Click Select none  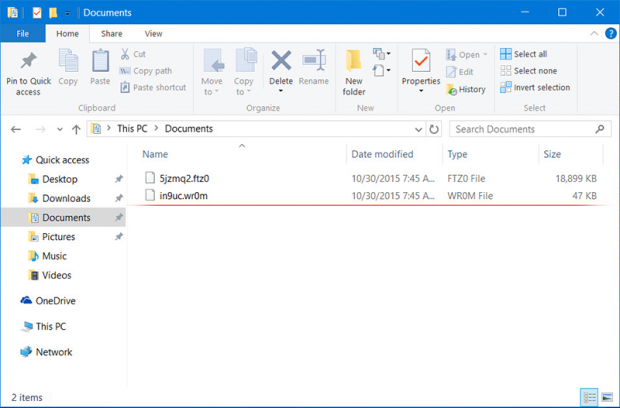coord(529,71)
